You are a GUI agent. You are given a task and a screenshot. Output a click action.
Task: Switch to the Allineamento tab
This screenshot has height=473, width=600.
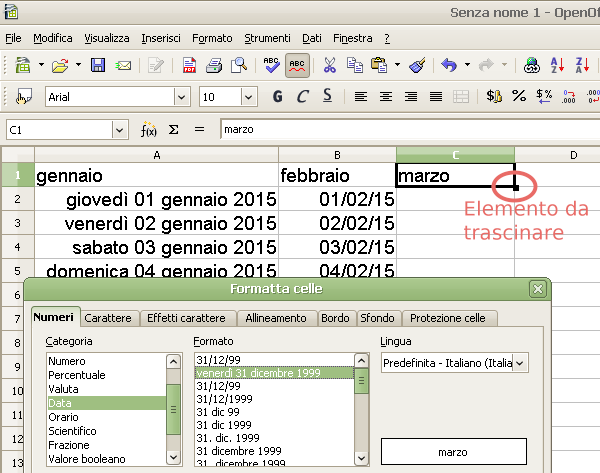click(276, 318)
